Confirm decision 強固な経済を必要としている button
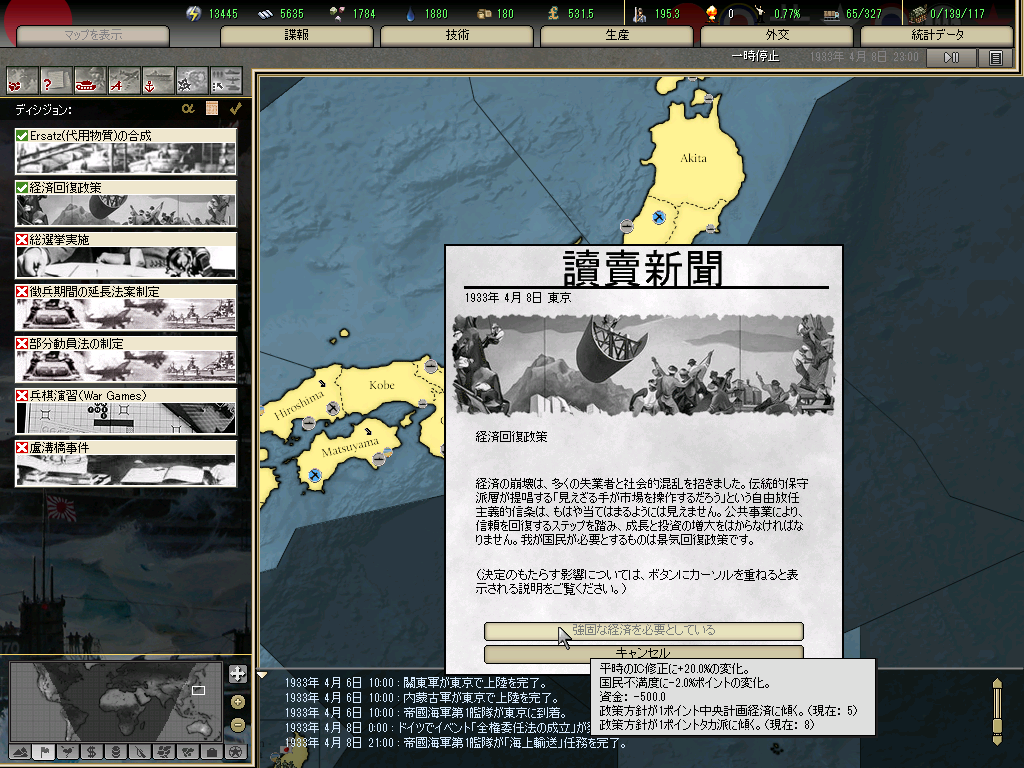This screenshot has height=768, width=1024. [643, 630]
